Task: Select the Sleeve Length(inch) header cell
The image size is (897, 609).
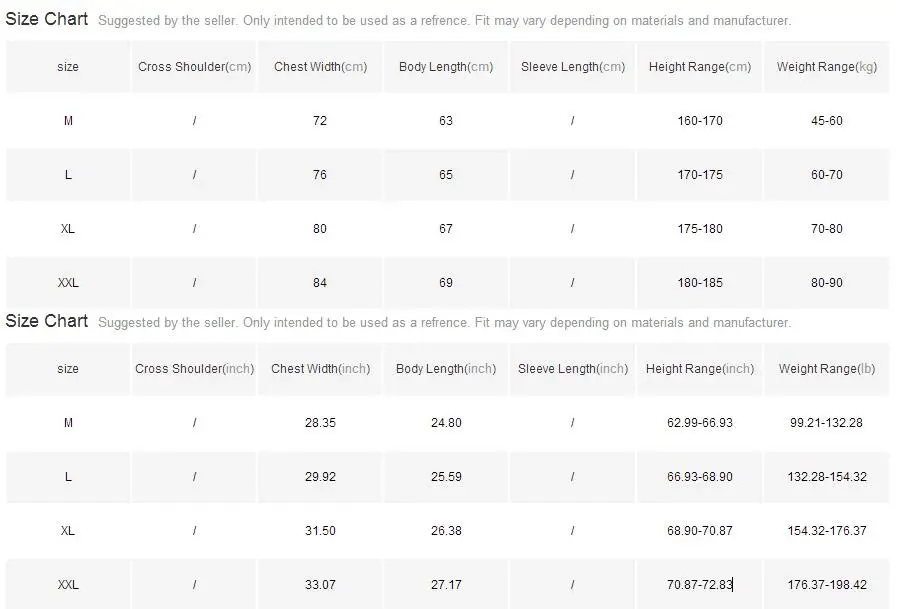Action: tap(572, 369)
